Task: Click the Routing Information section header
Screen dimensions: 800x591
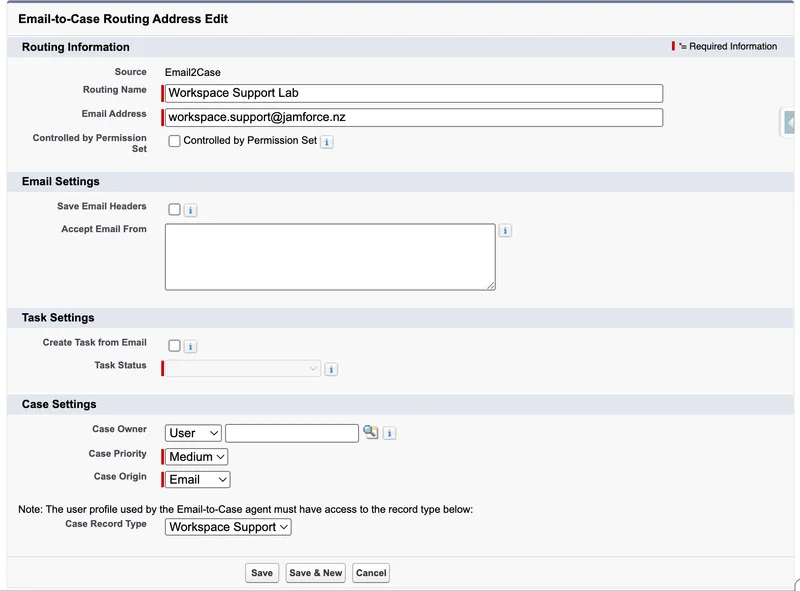Action: pos(76,47)
